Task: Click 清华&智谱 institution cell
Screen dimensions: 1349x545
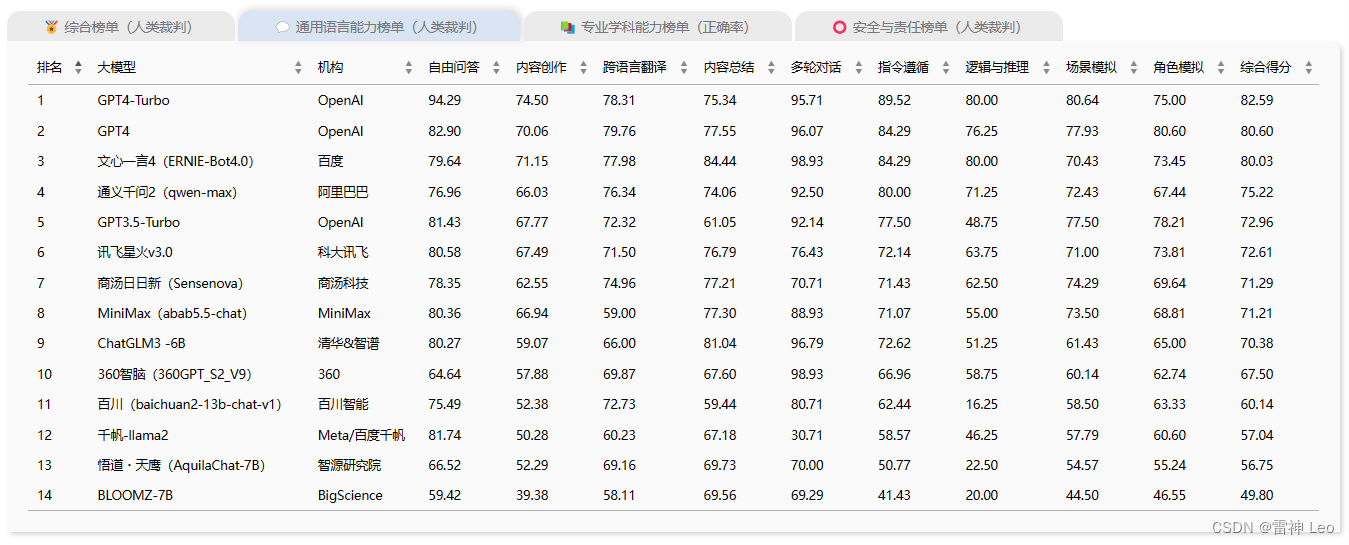Action: coord(348,343)
